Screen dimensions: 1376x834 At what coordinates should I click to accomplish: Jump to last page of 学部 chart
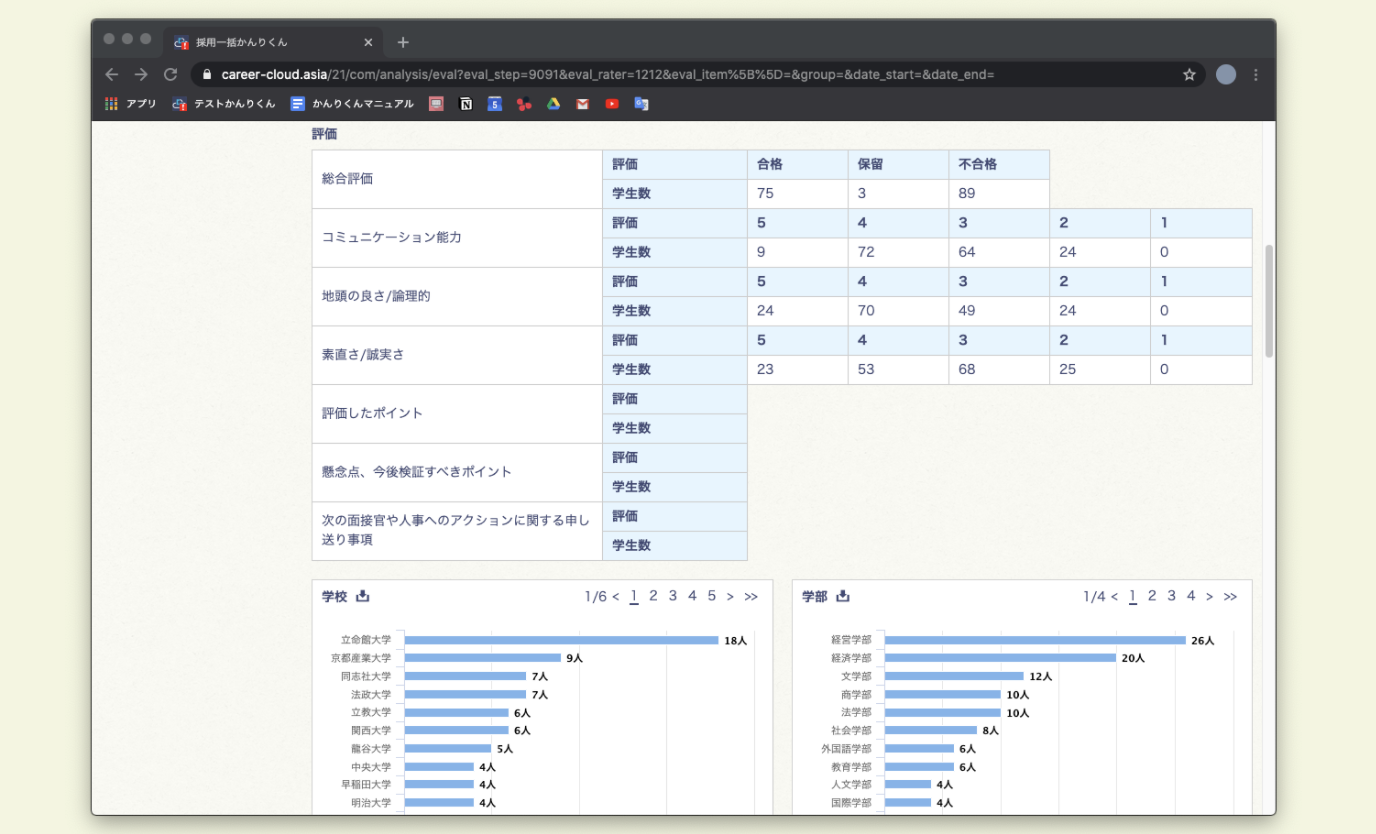[1230, 597]
